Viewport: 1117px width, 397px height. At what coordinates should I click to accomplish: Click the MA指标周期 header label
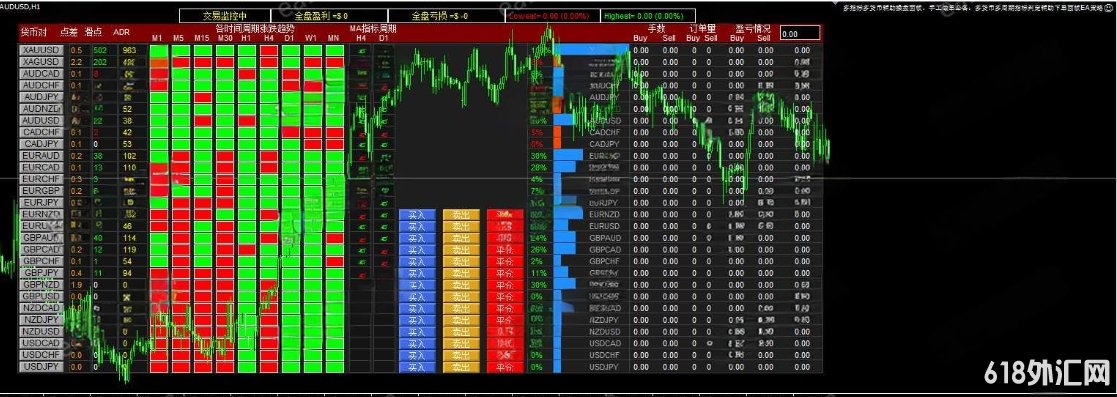point(373,28)
